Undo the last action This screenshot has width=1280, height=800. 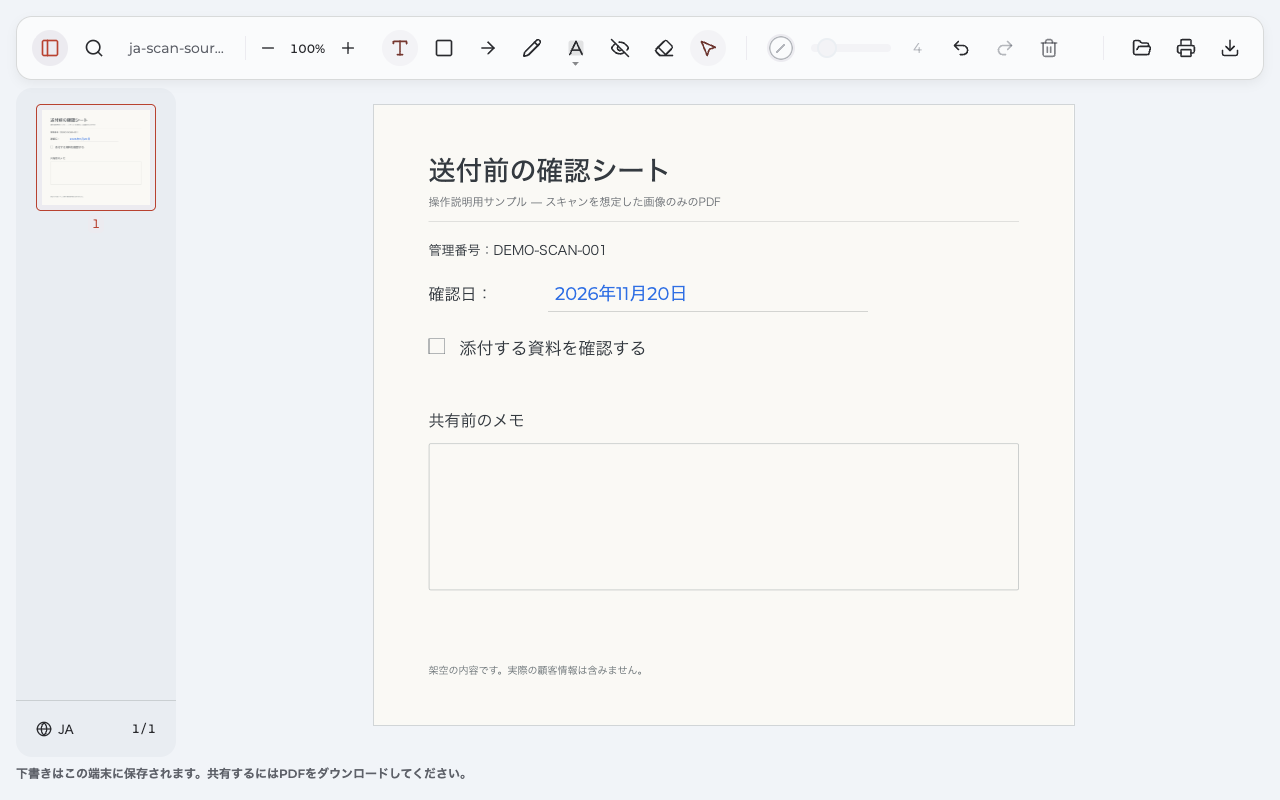[x=961, y=48]
